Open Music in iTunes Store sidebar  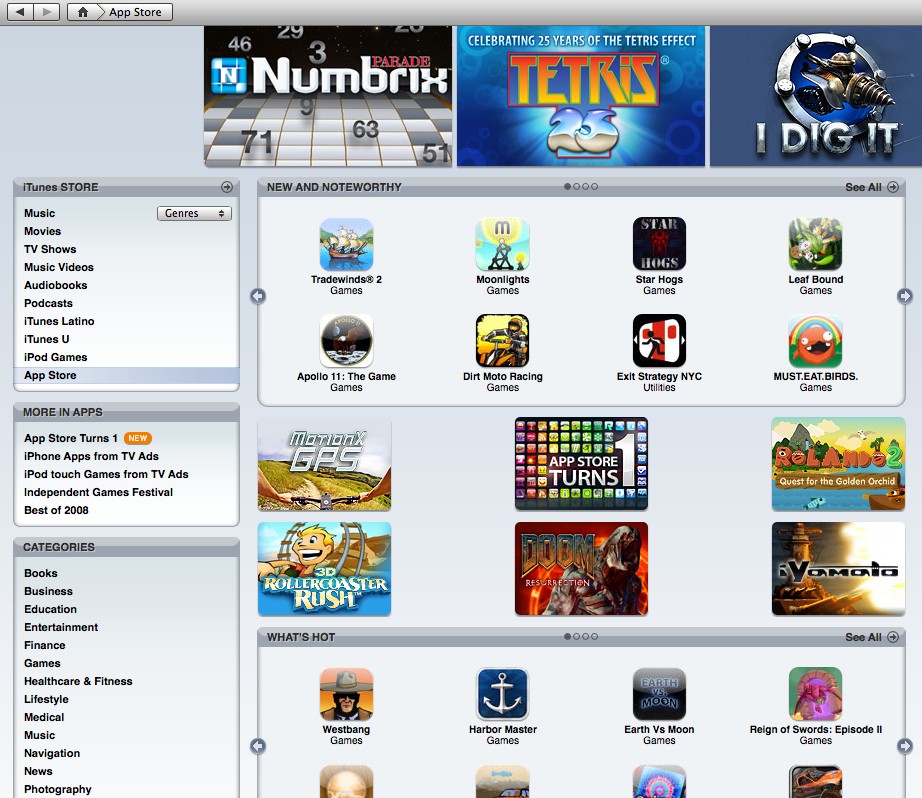pos(39,213)
